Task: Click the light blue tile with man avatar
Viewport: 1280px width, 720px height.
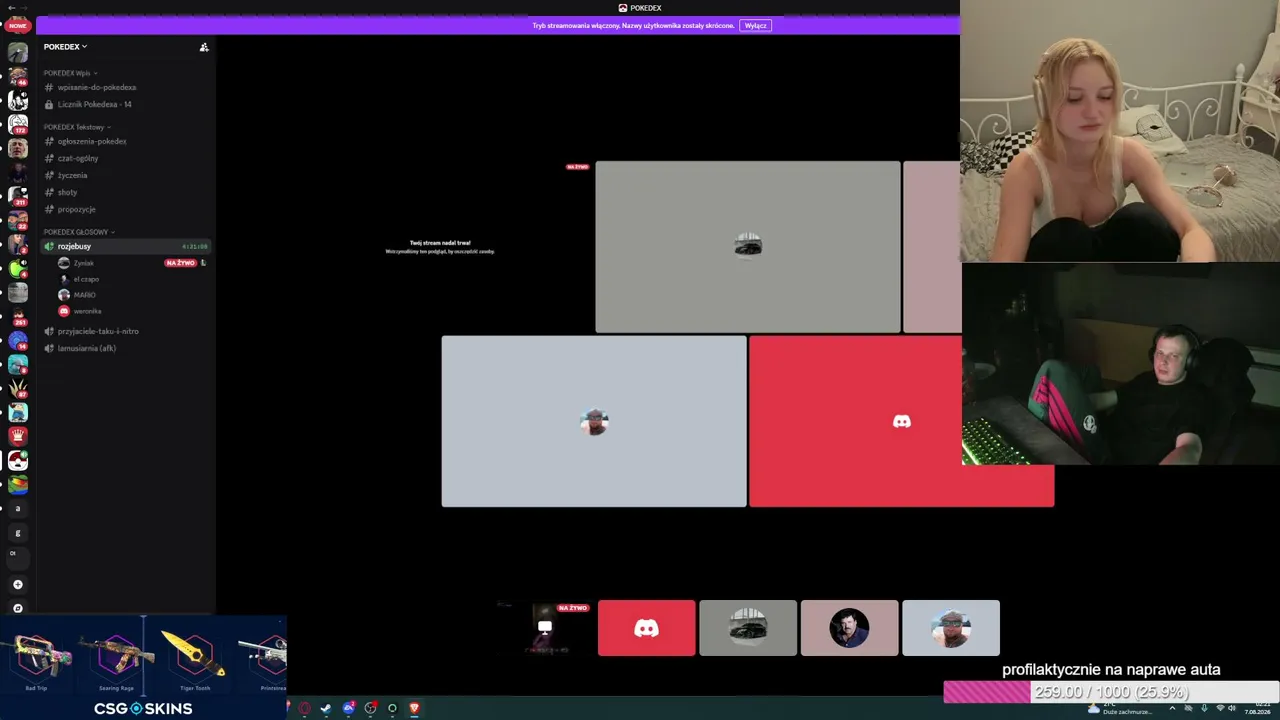Action: point(594,421)
